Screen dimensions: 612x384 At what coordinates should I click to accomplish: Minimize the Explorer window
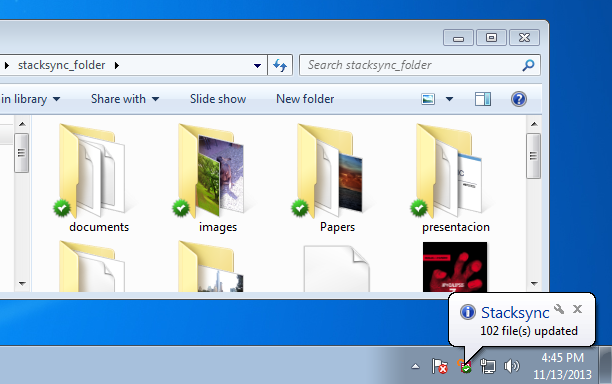[458, 38]
